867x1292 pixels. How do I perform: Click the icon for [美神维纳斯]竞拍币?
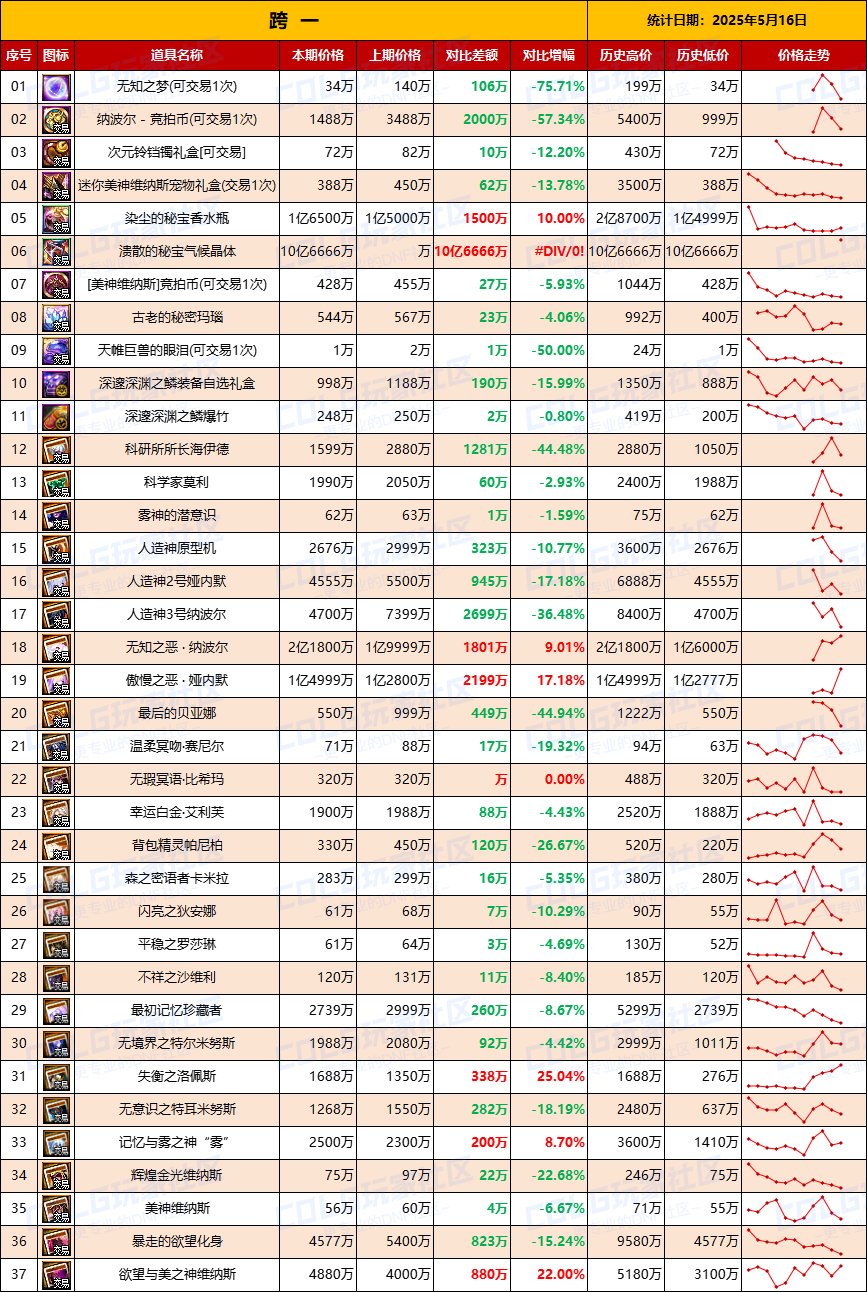[x=56, y=285]
